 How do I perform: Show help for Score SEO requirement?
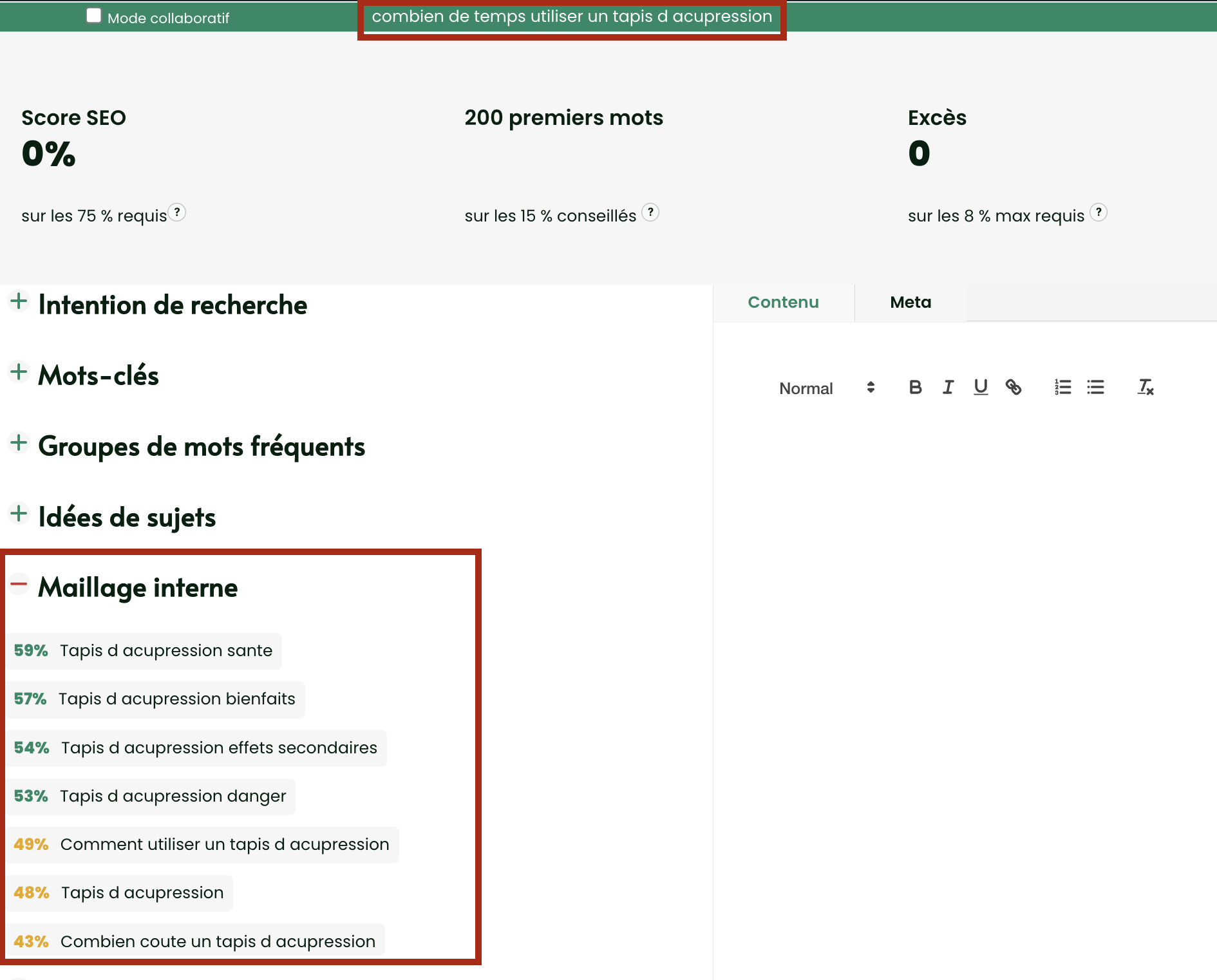[x=177, y=212]
